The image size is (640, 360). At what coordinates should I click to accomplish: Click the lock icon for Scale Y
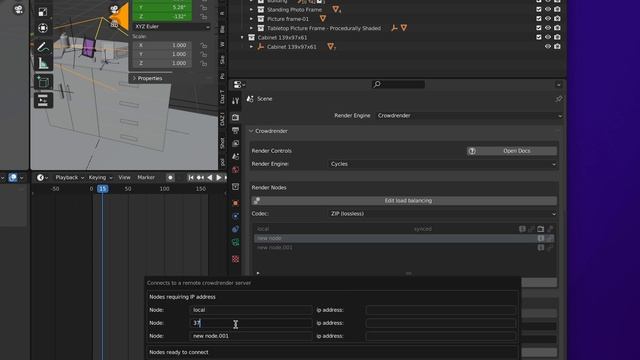pyautogui.click(x=203, y=54)
